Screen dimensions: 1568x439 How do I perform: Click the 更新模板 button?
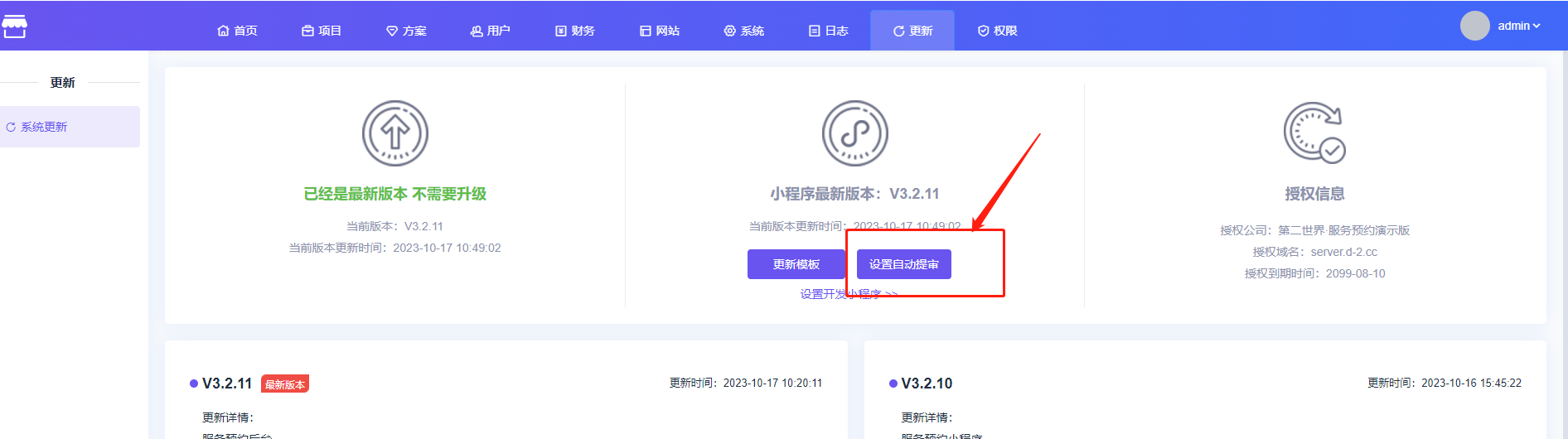[796, 264]
